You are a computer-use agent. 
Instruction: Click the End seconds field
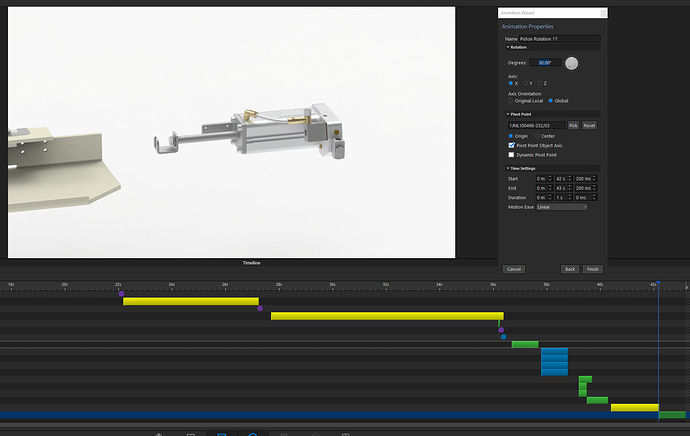[563, 188]
